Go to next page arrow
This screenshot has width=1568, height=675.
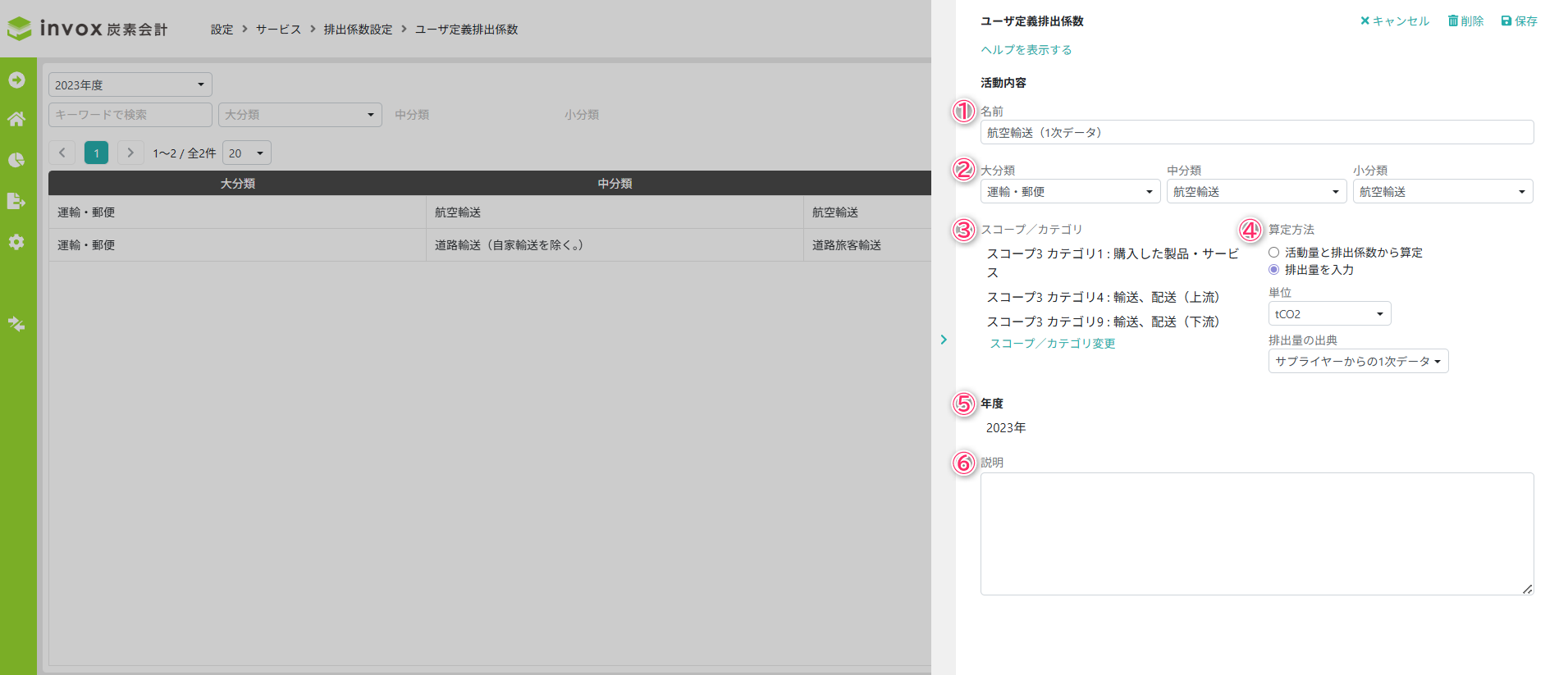pos(130,153)
